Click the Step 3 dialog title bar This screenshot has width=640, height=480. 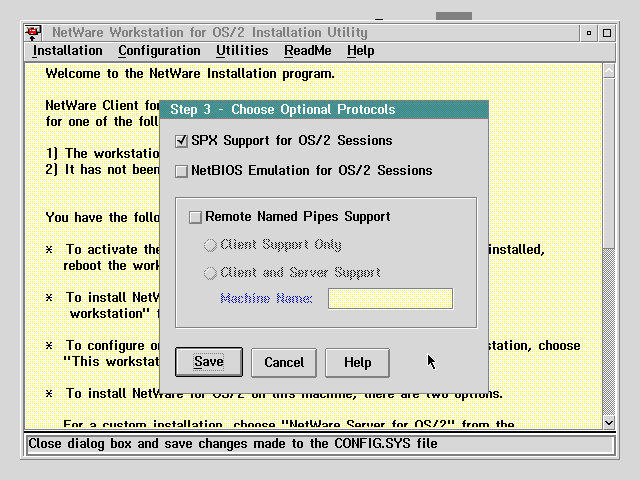tap(324, 109)
